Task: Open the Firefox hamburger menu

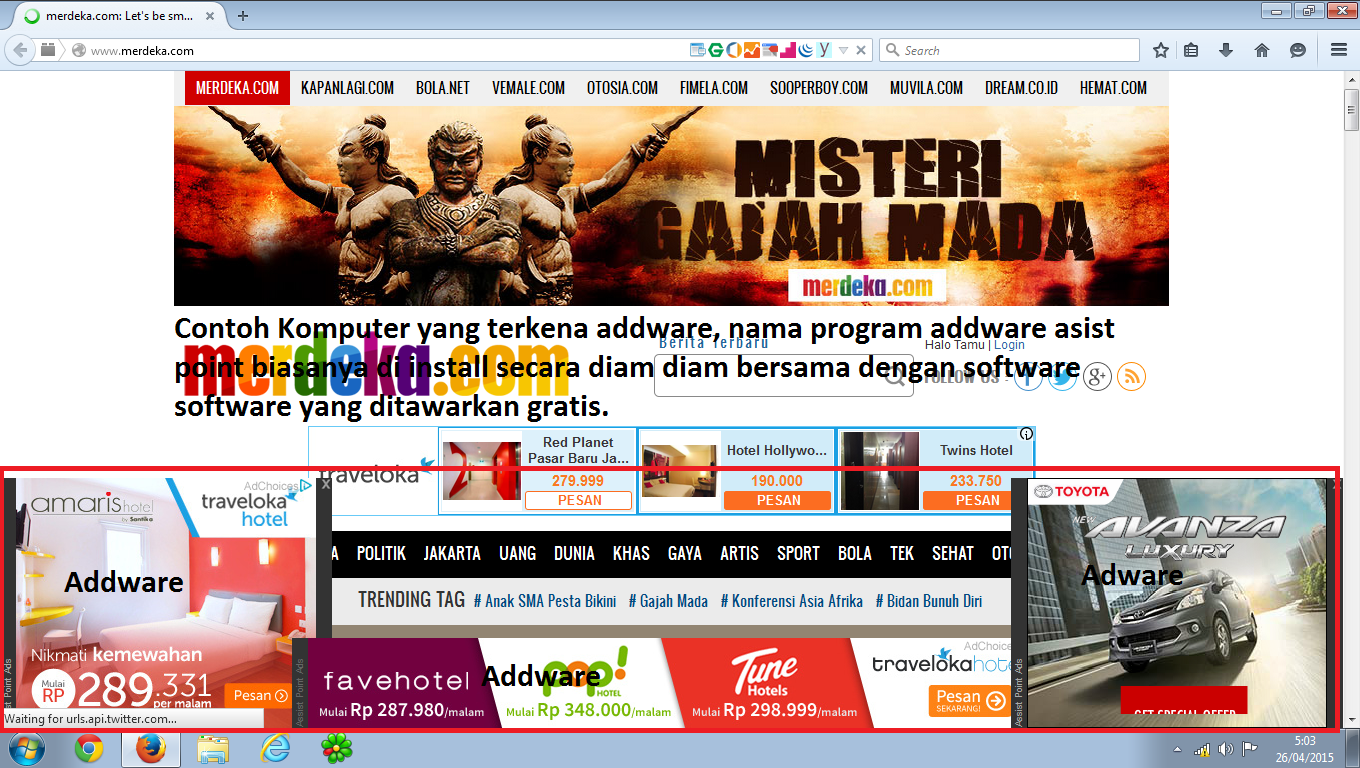Action: point(1339,50)
